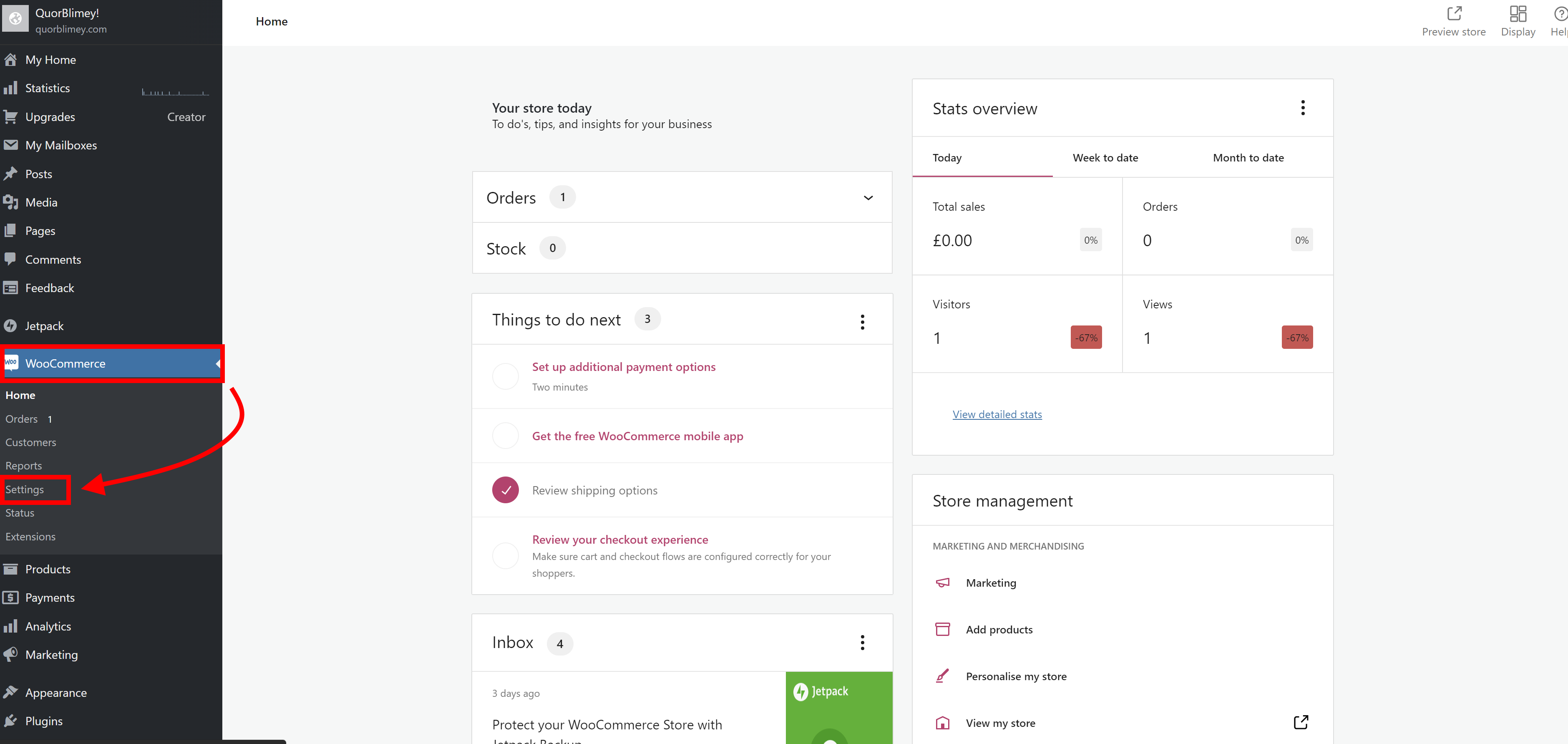The width and height of the screenshot is (1568, 744).
Task: Click the Plugins plug icon
Action: pos(10,721)
